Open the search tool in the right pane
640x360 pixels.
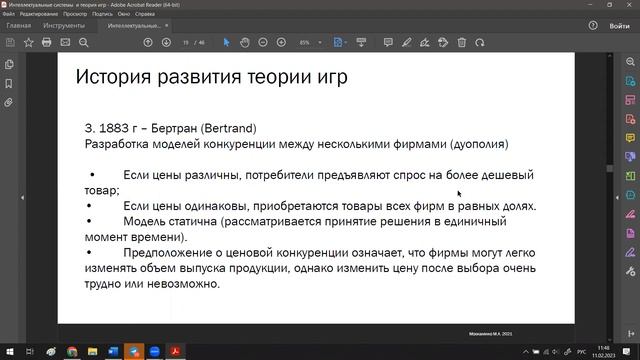coord(631,62)
